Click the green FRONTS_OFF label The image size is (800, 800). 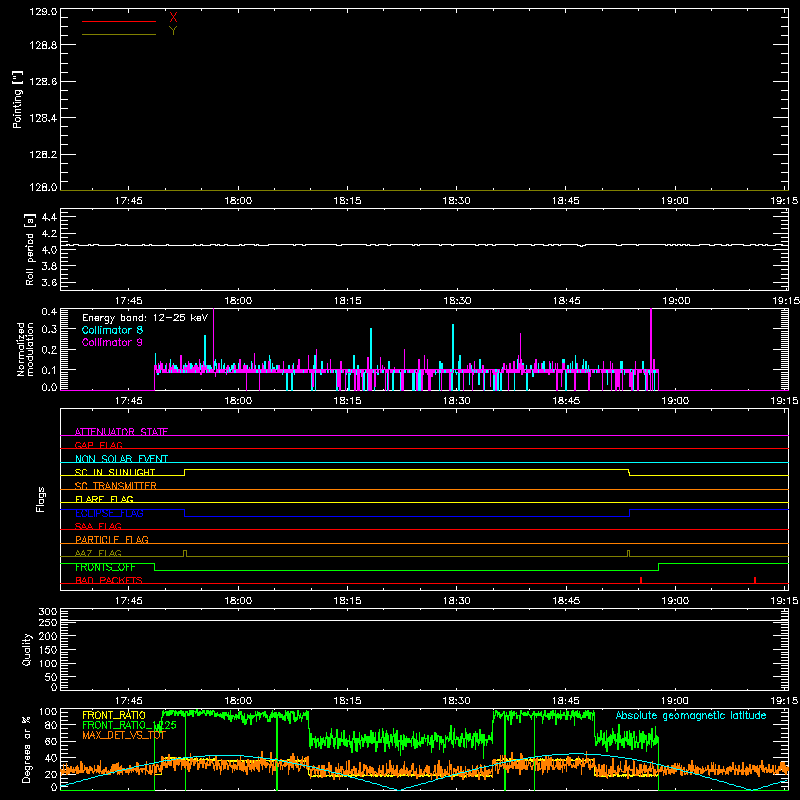105,567
